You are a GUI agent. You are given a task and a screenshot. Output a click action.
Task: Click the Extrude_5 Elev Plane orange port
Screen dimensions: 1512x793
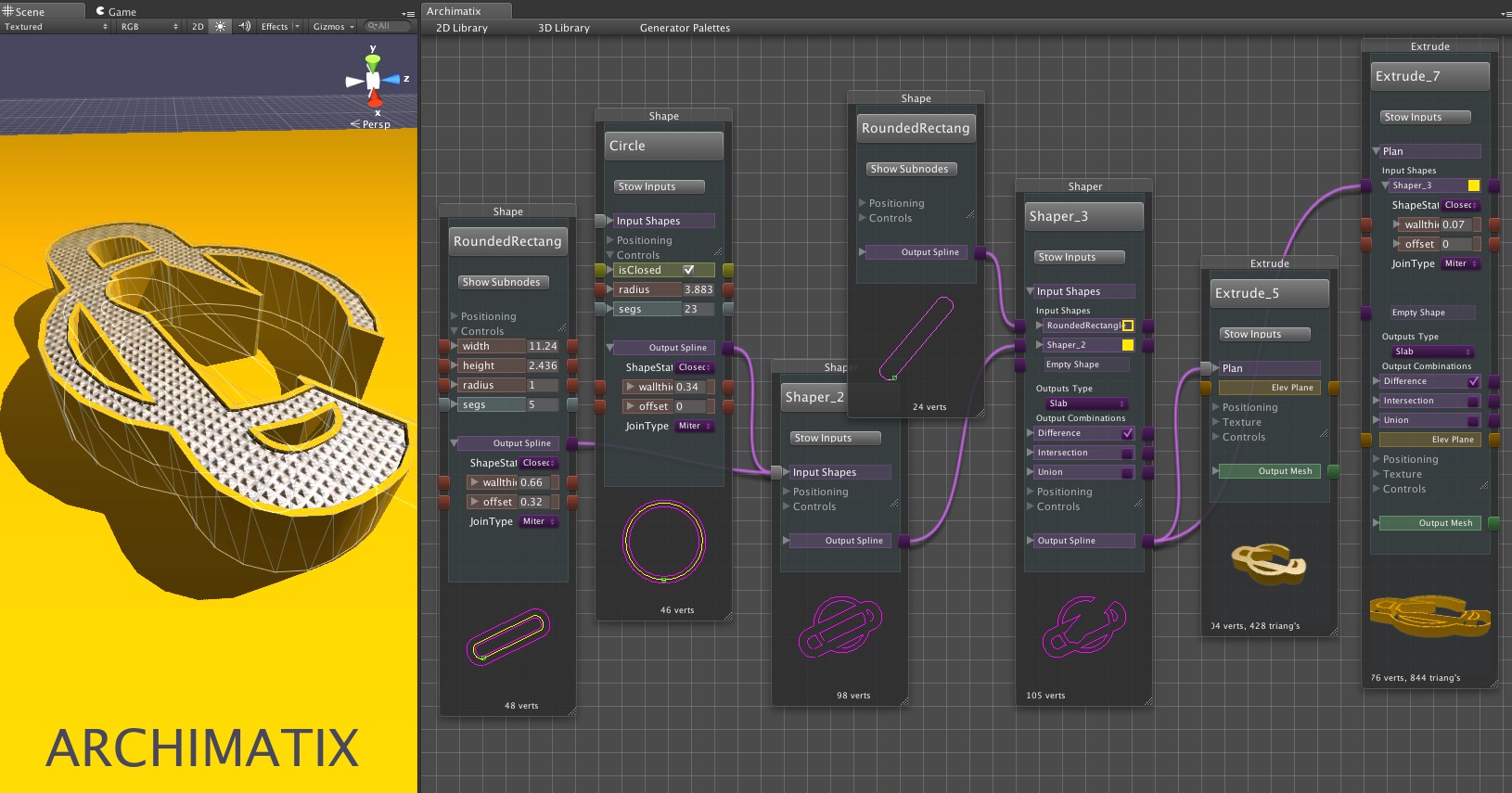coord(1333,388)
